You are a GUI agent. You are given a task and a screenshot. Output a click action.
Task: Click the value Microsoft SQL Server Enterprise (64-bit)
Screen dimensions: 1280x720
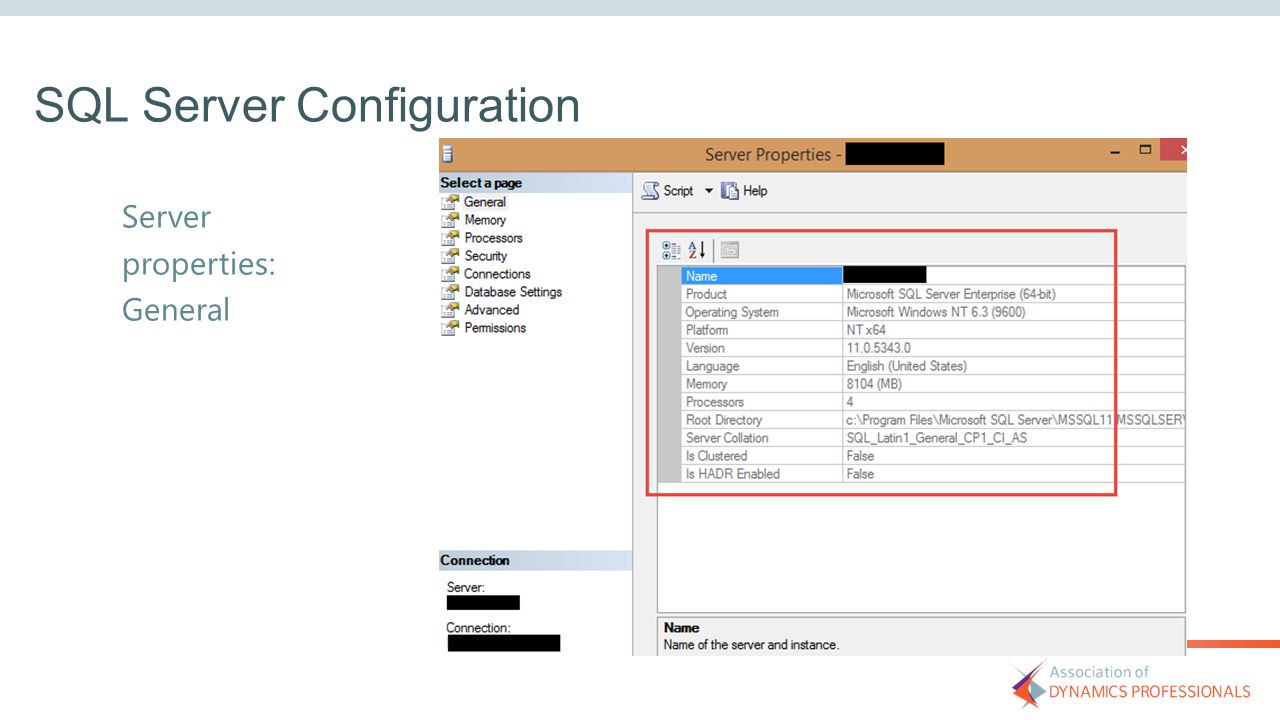click(x=951, y=294)
